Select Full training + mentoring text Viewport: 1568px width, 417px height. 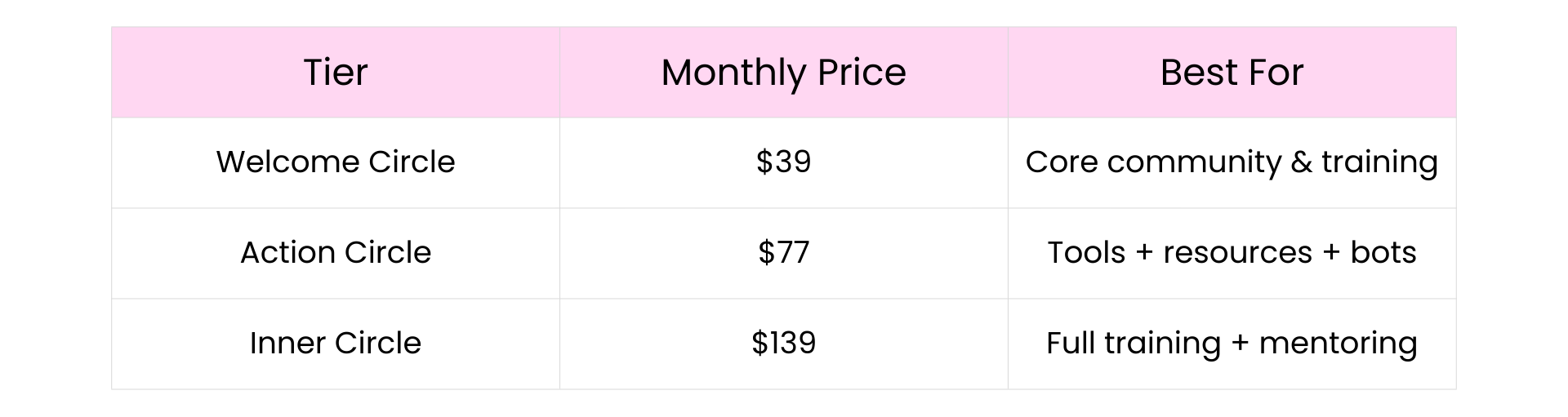pyautogui.click(x=1232, y=344)
